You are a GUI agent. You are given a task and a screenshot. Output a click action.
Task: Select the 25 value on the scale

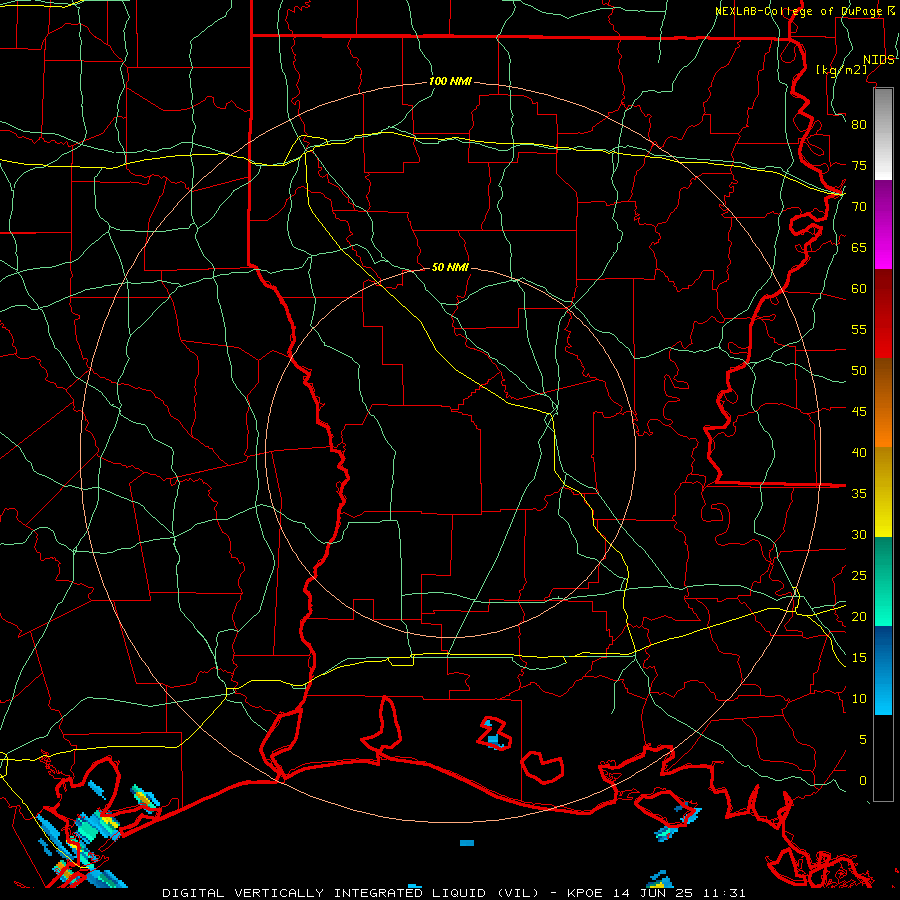[x=859, y=576]
